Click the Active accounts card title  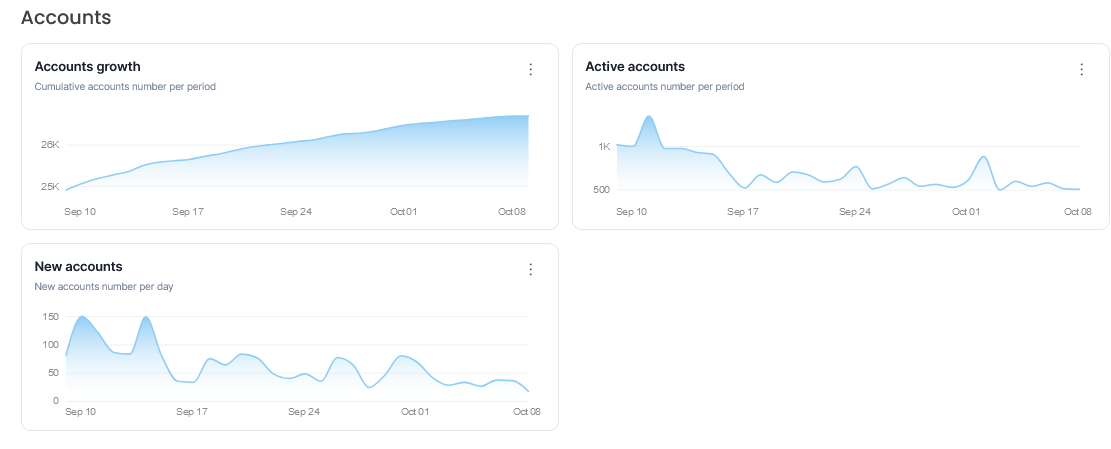tap(635, 67)
